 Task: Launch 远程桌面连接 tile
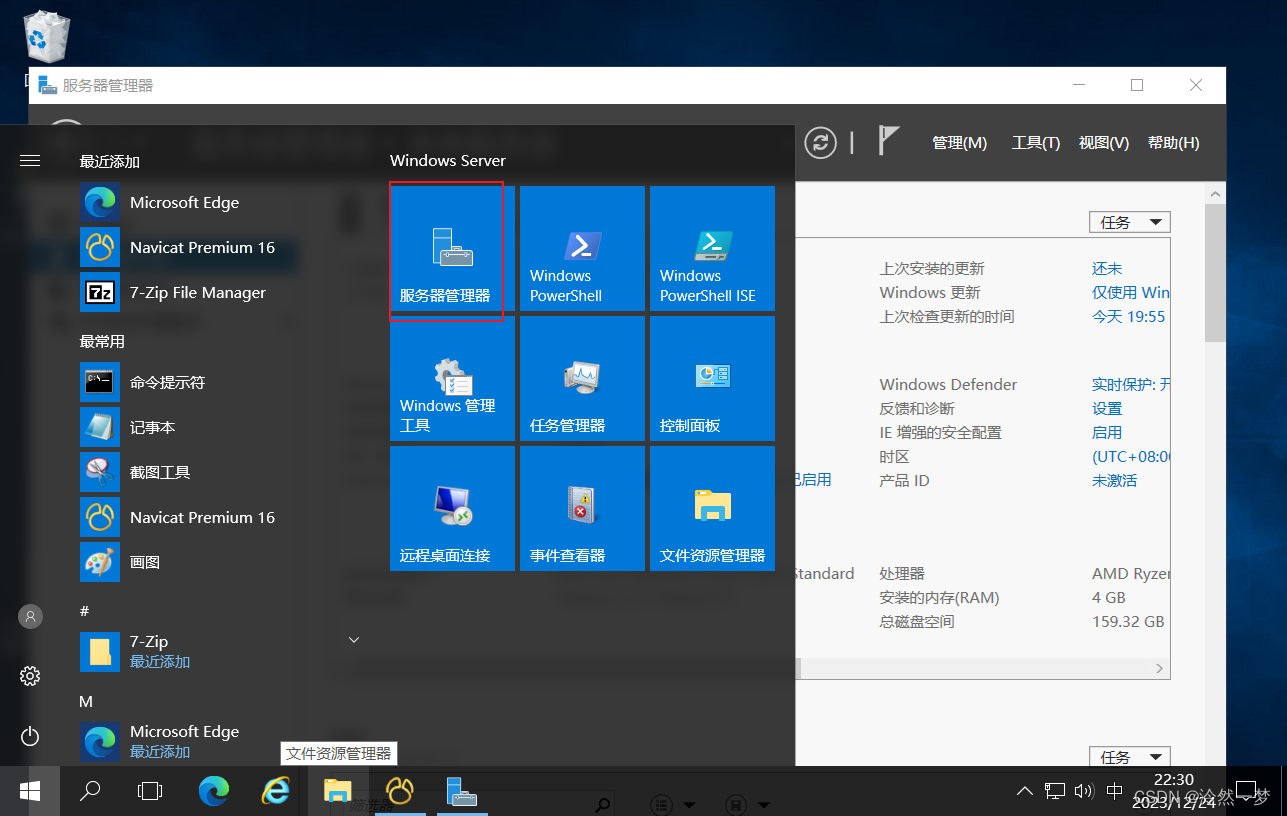coord(452,508)
